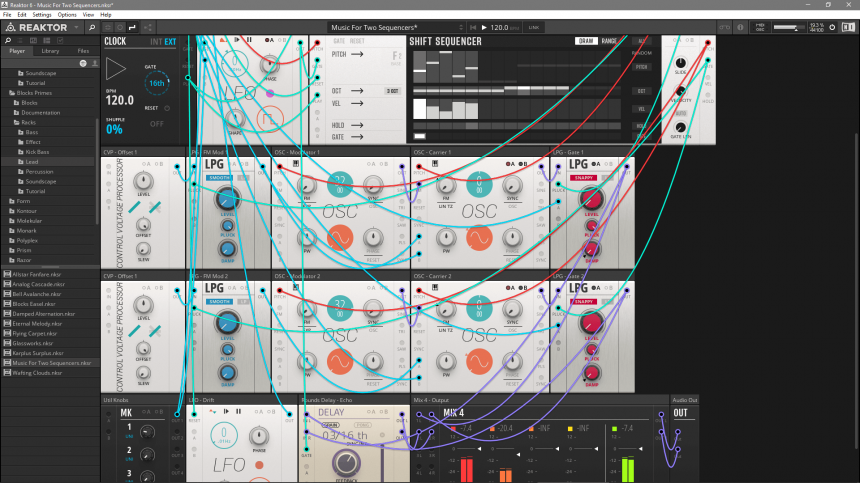Screen dimensions: 860x483
Task: Click the transport play button beside the tempo
Action: click(484, 27)
